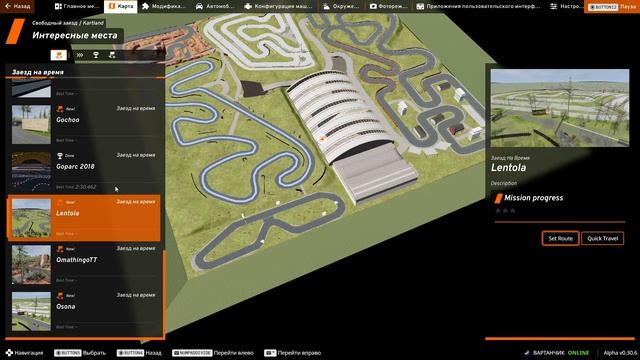Screen dimensions: 640x360
Task: Click the OmathingoTT track thumbnail
Action: click(31, 264)
